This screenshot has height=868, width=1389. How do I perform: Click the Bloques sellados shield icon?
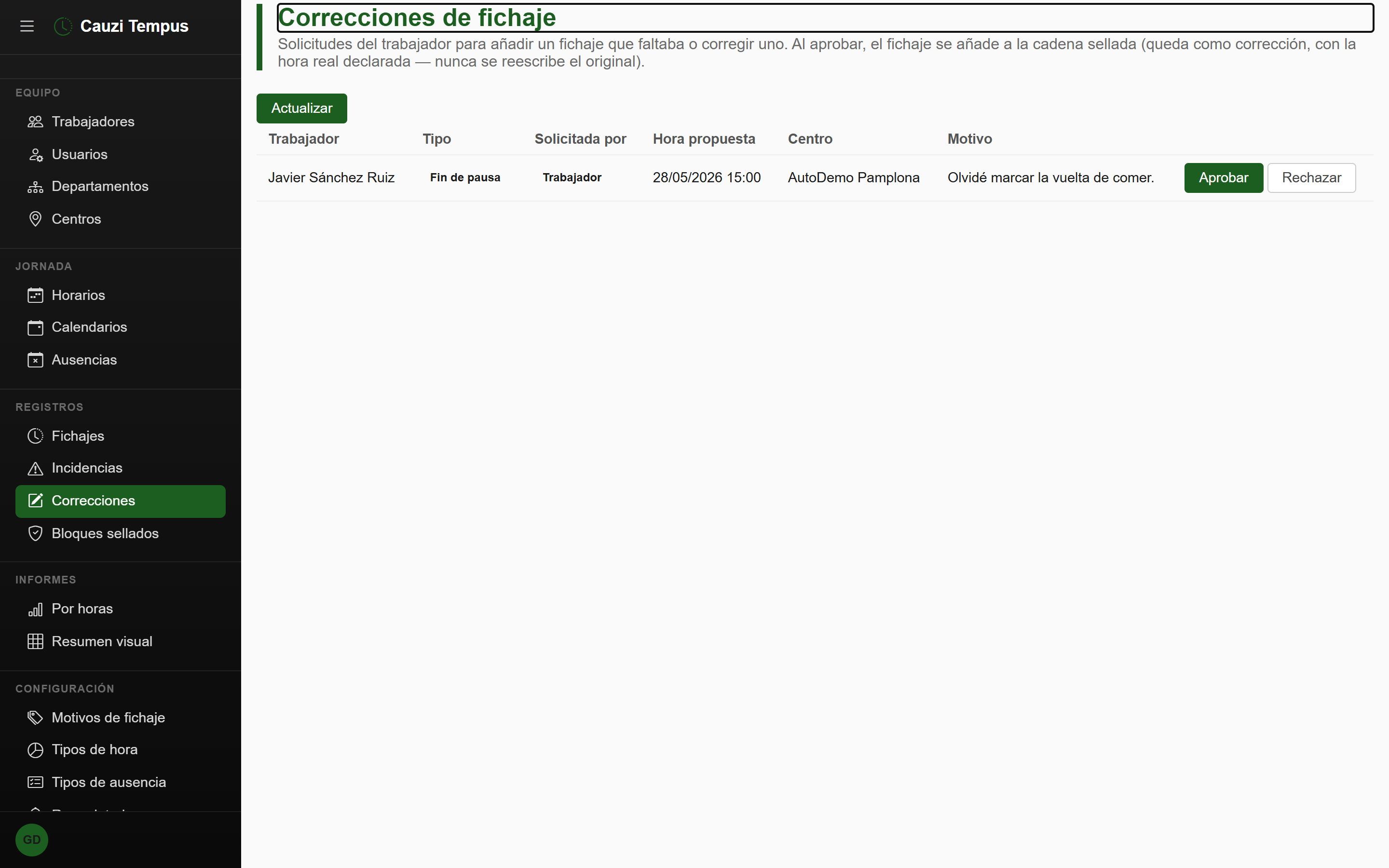tap(36, 533)
